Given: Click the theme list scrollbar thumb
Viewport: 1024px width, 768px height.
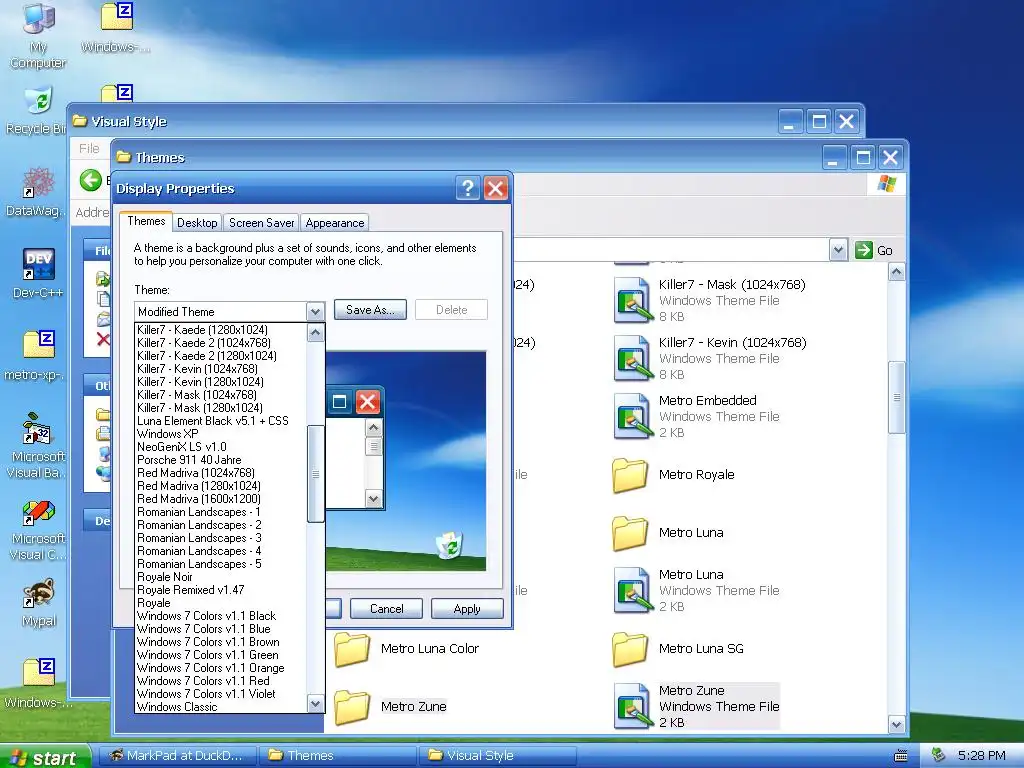Looking at the screenshot, I should 315,474.
